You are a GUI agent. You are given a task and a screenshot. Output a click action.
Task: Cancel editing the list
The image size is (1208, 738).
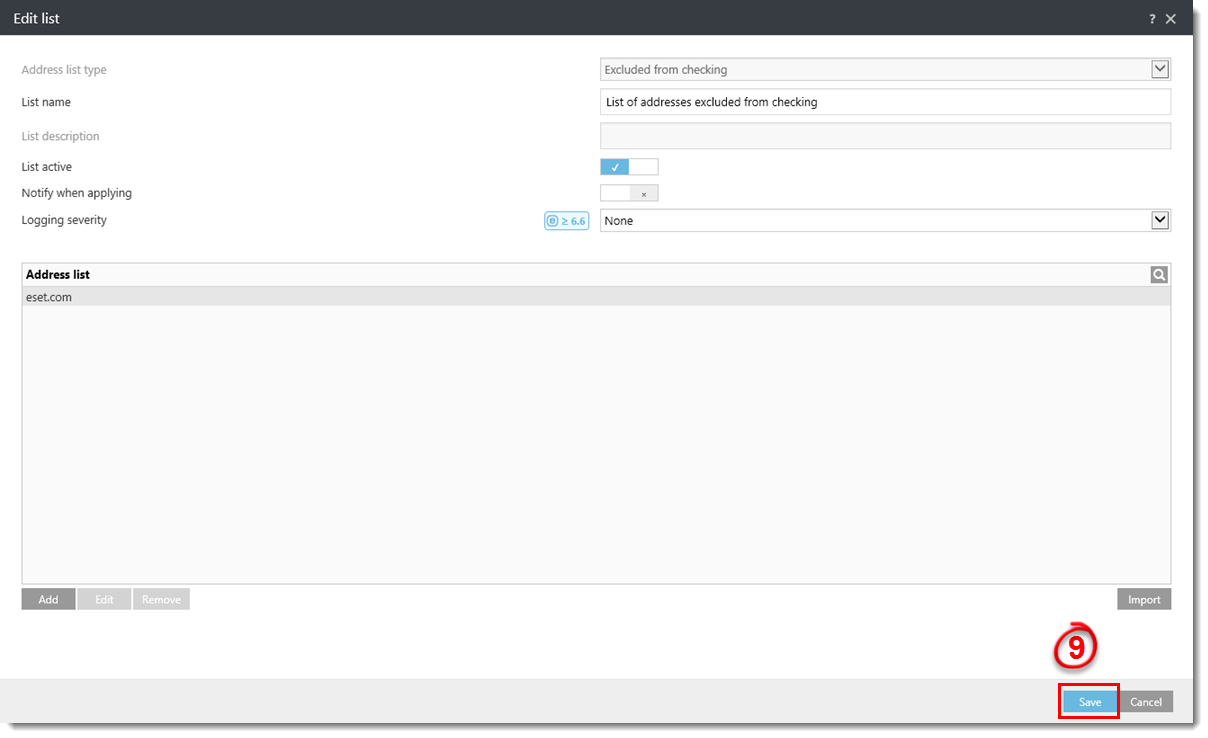click(x=1146, y=702)
